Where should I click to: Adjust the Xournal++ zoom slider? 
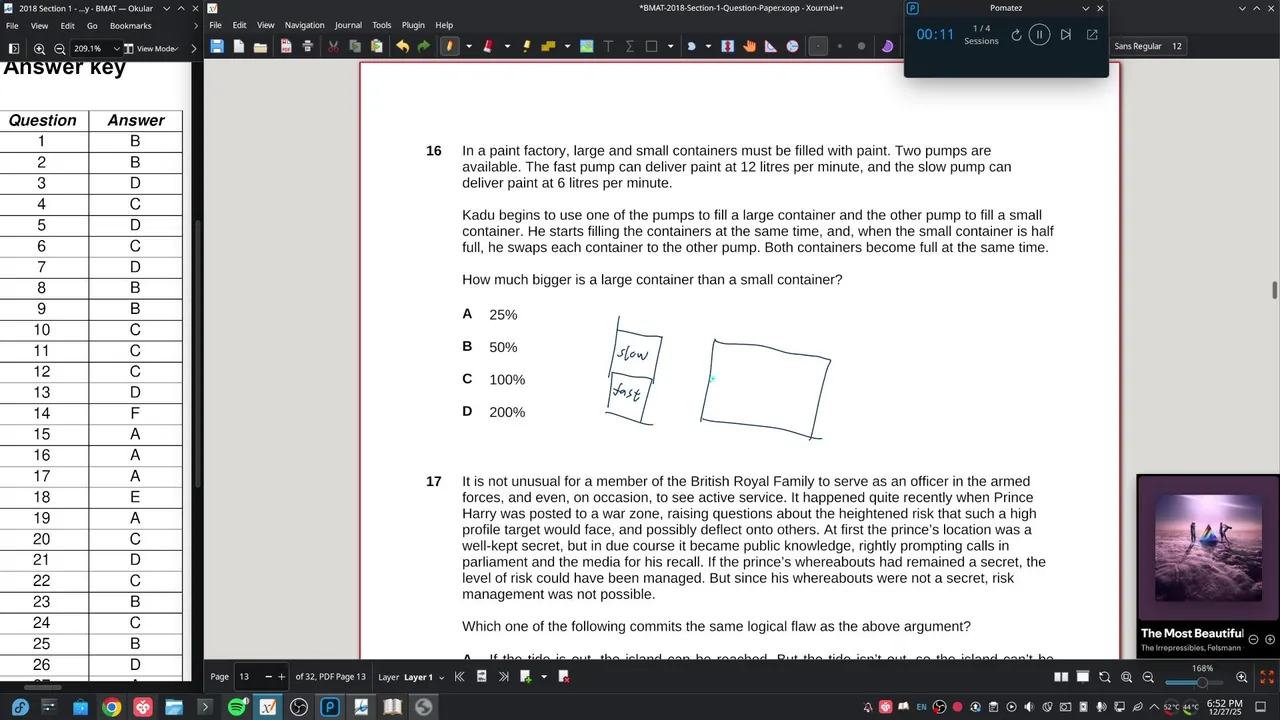(1202, 682)
